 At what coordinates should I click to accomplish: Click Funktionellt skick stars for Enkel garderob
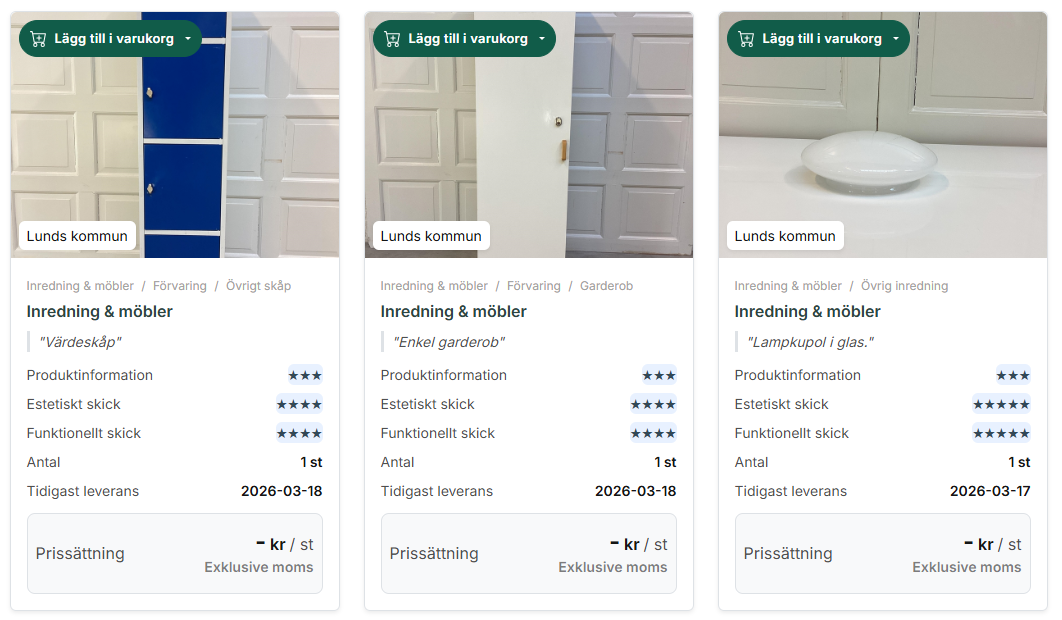(x=653, y=433)
